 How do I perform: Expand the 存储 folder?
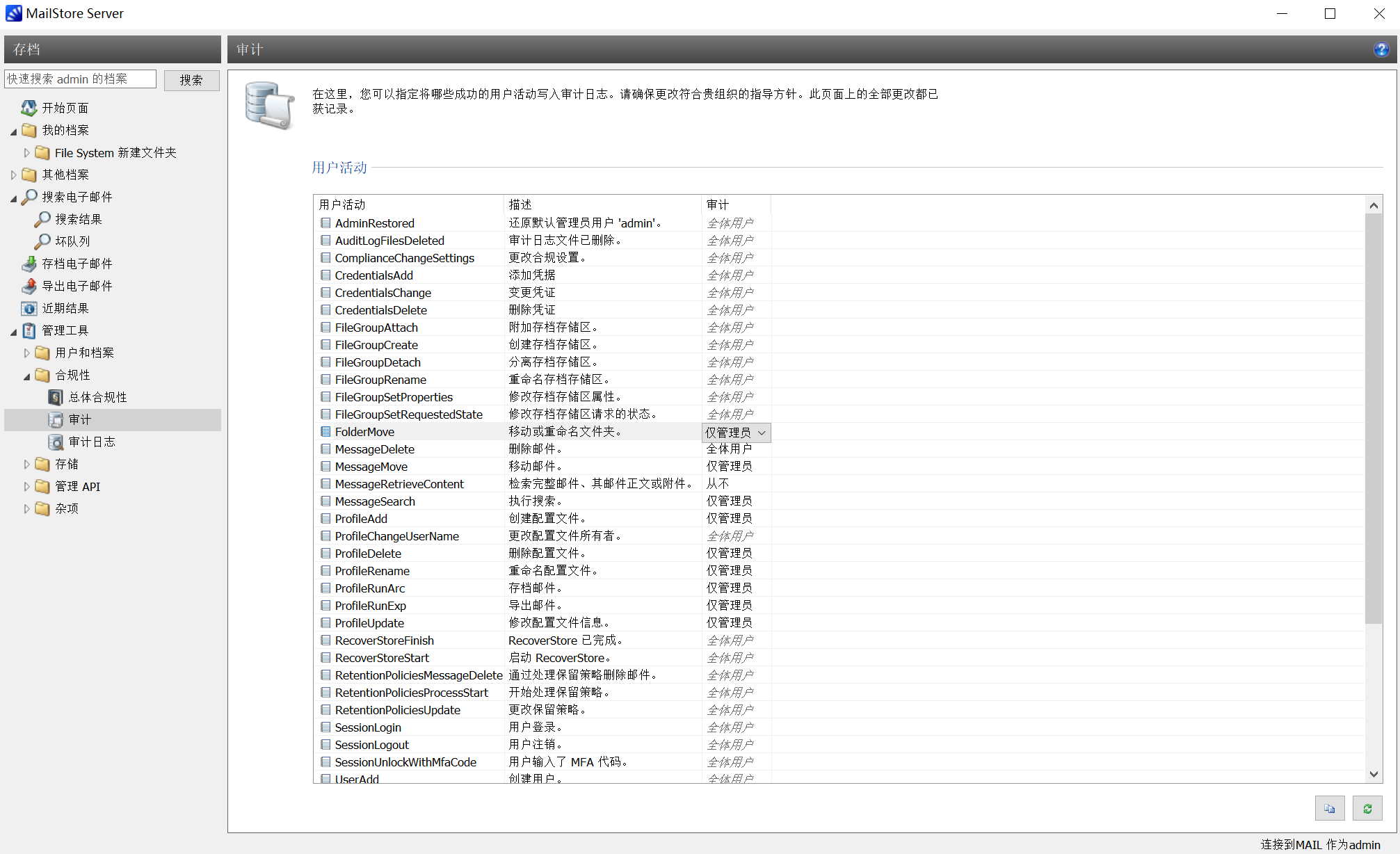(27, 465)
